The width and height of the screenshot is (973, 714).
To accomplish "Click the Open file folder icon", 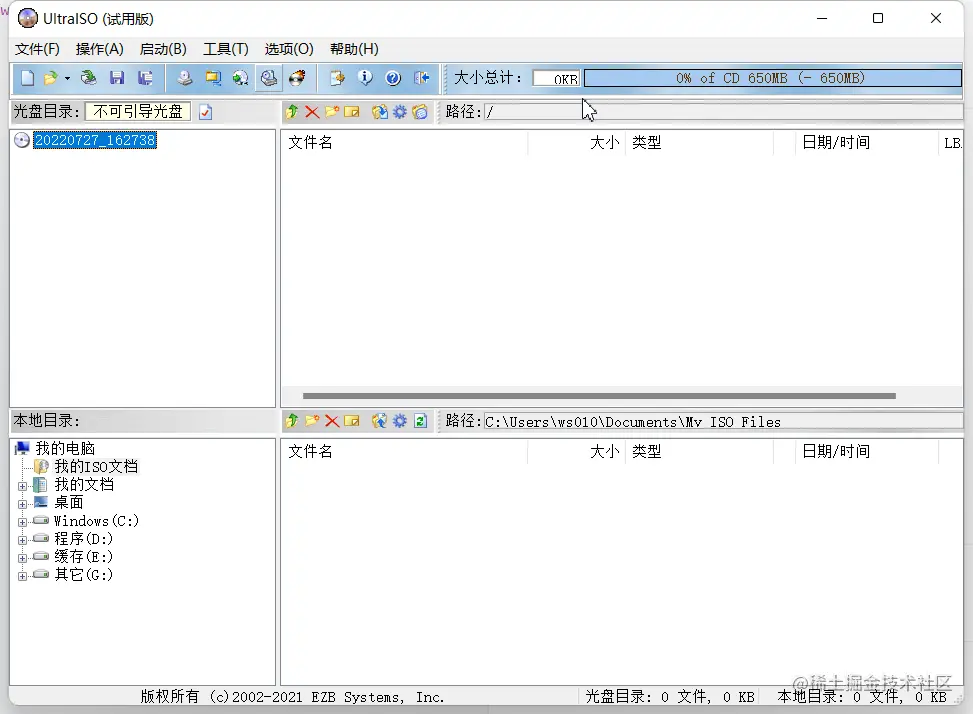I will pyautogui.click(x=51, y=78).
